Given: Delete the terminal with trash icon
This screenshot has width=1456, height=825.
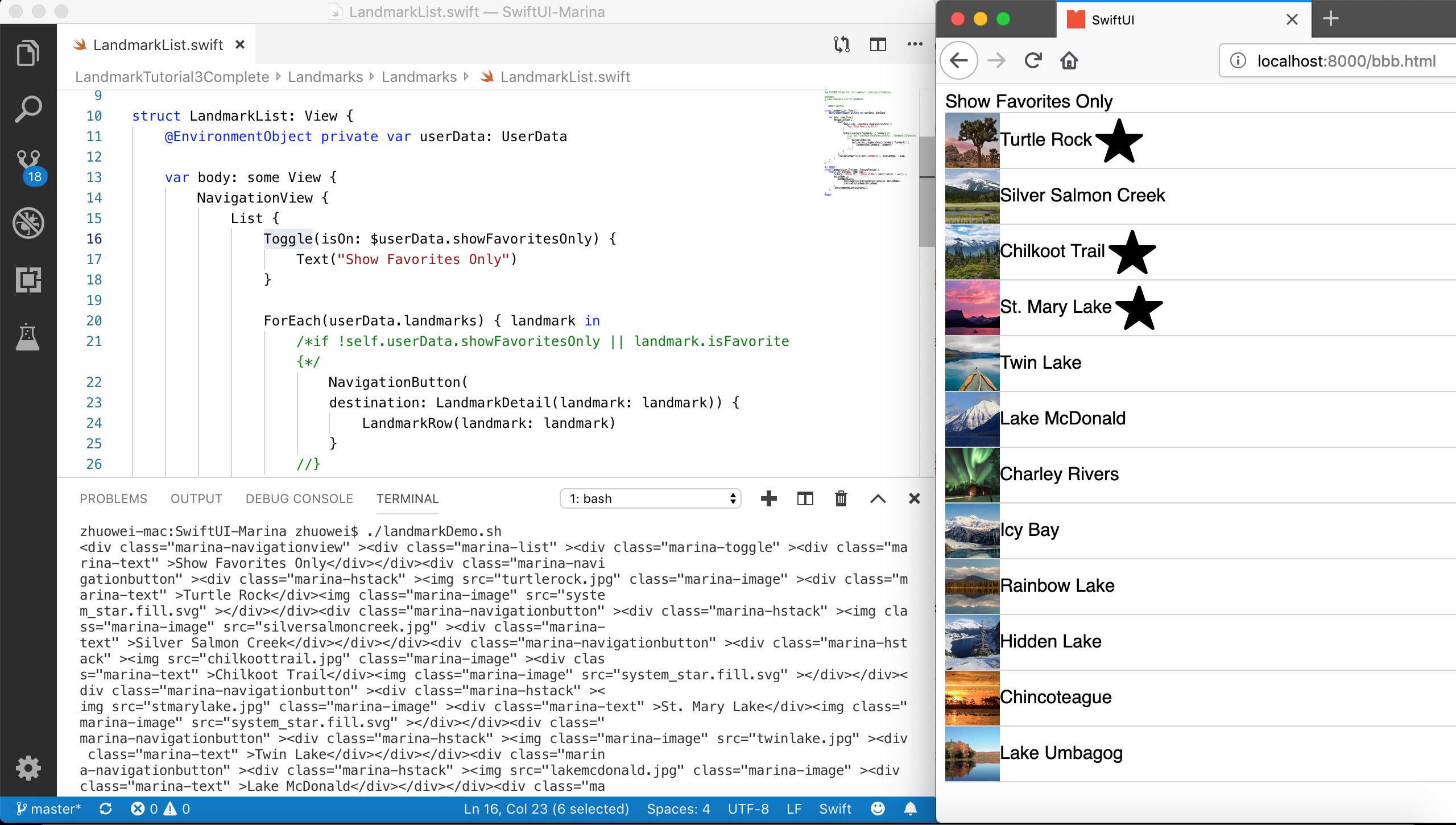Looking at the screenshot, I should (841, 498).
